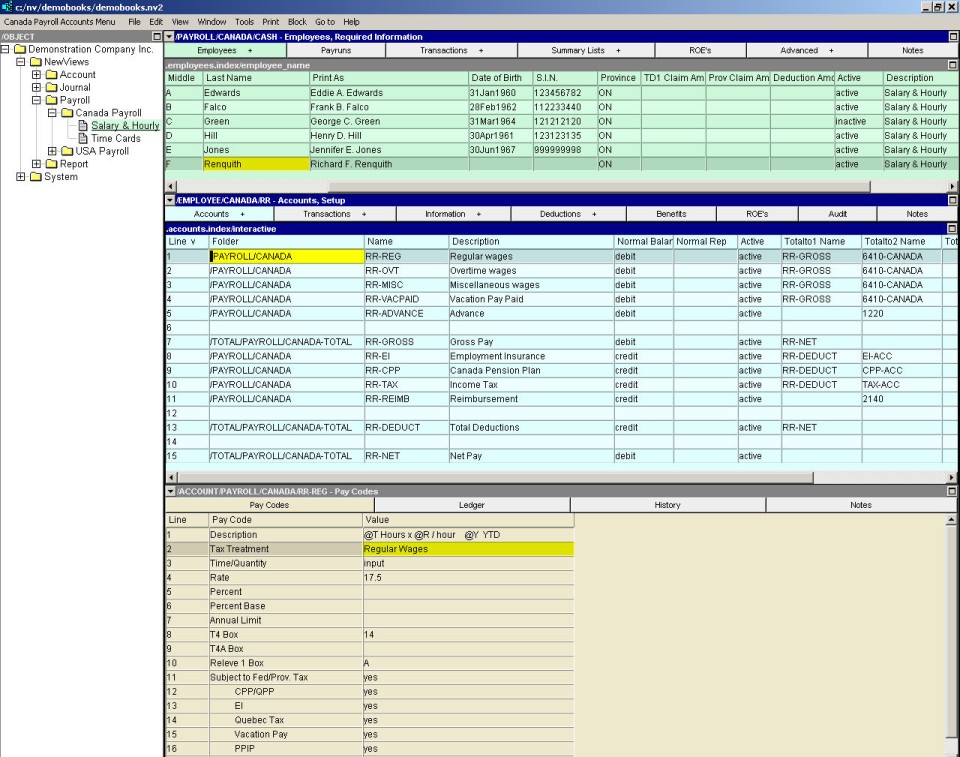This screenshot has height=757, width=960.
Task: Open dropdown arrow of PAYROLL/CANADA/CASH window
Action: (x=169, y=37)
